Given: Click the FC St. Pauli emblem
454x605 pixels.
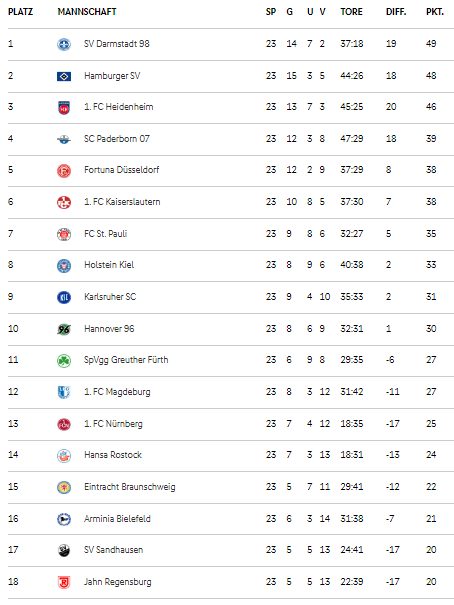Looking at the screenshot, I should (64, 234).
